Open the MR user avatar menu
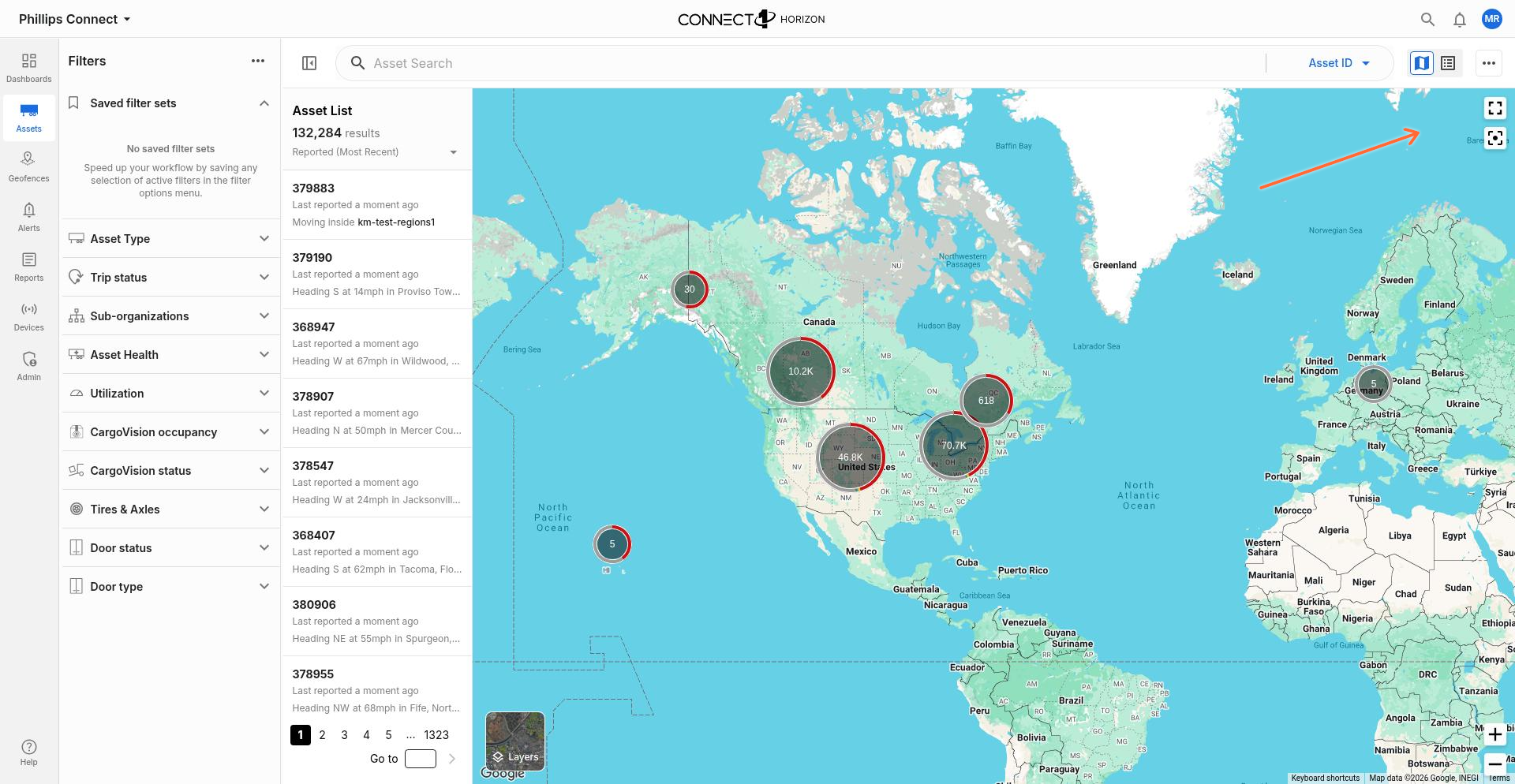The width and height of the screenshot is (1515, 784). [1491, 19]
